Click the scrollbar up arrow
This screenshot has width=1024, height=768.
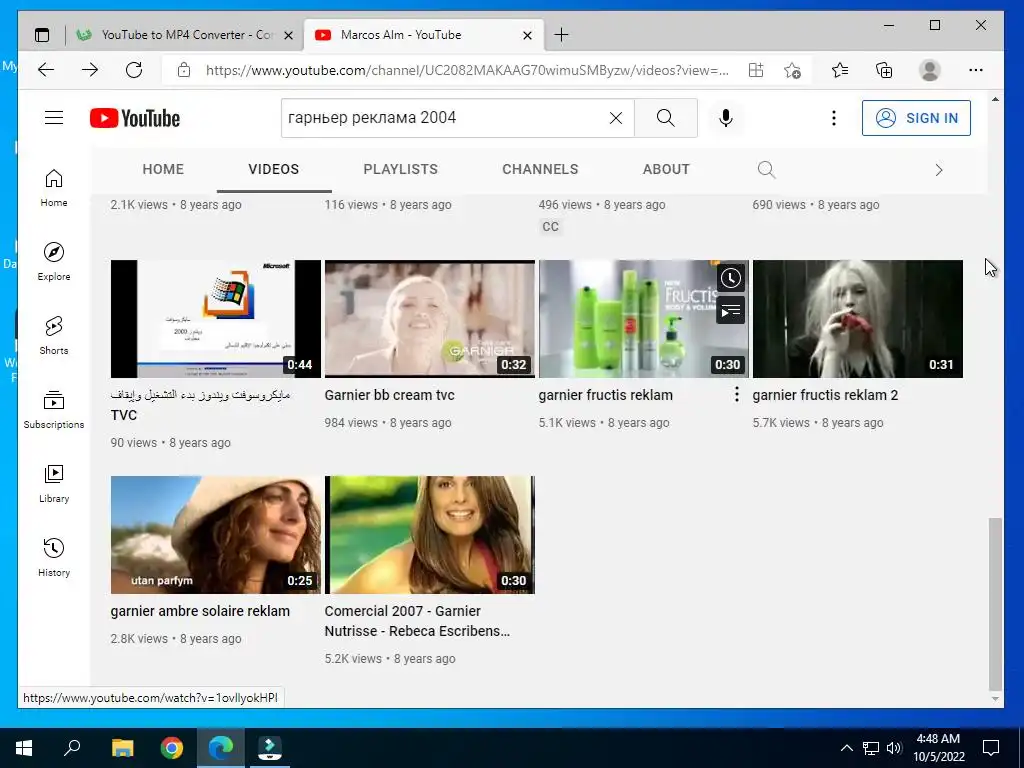pos(995,99)
